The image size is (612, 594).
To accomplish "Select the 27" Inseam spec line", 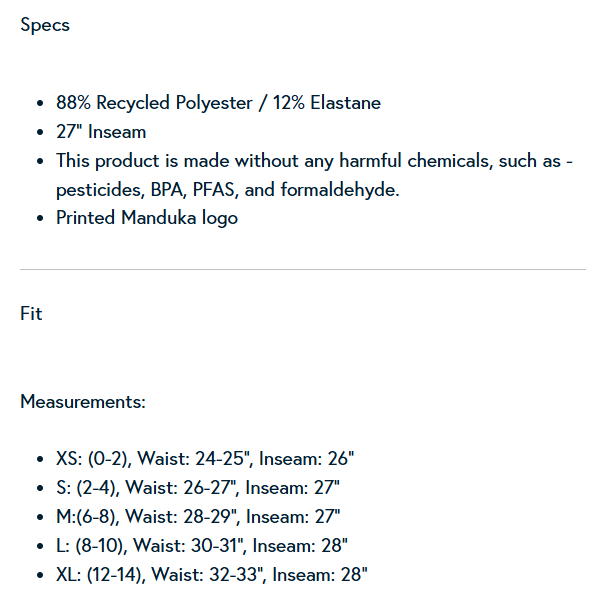I will pyautogui.click(x=101, y=132).
